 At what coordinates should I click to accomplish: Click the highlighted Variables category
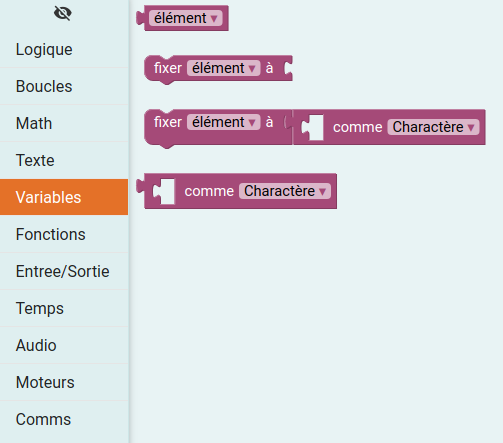pos(64,197)
